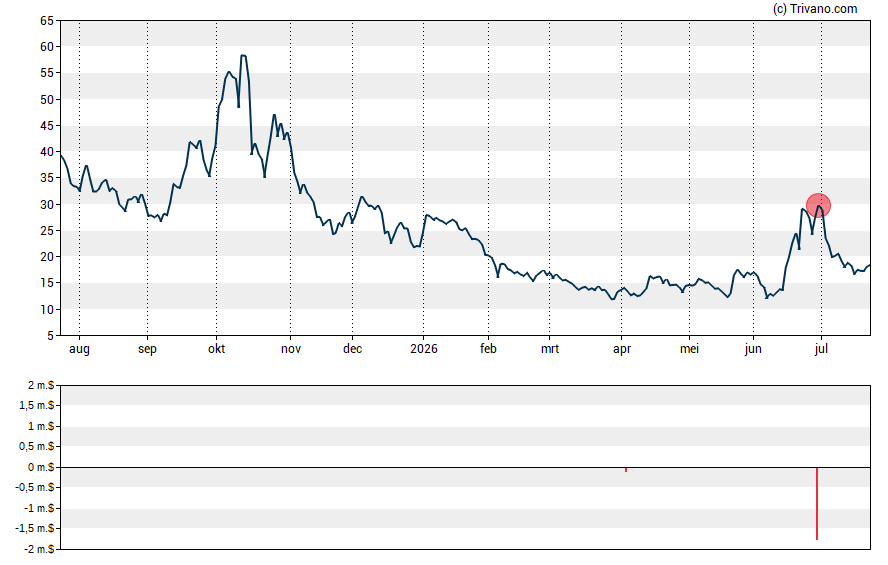Click the (c) Trivano.com watermark text
The width and height of the screenshot is (888, 565).
pyautogui.click(x=815, y=8)
